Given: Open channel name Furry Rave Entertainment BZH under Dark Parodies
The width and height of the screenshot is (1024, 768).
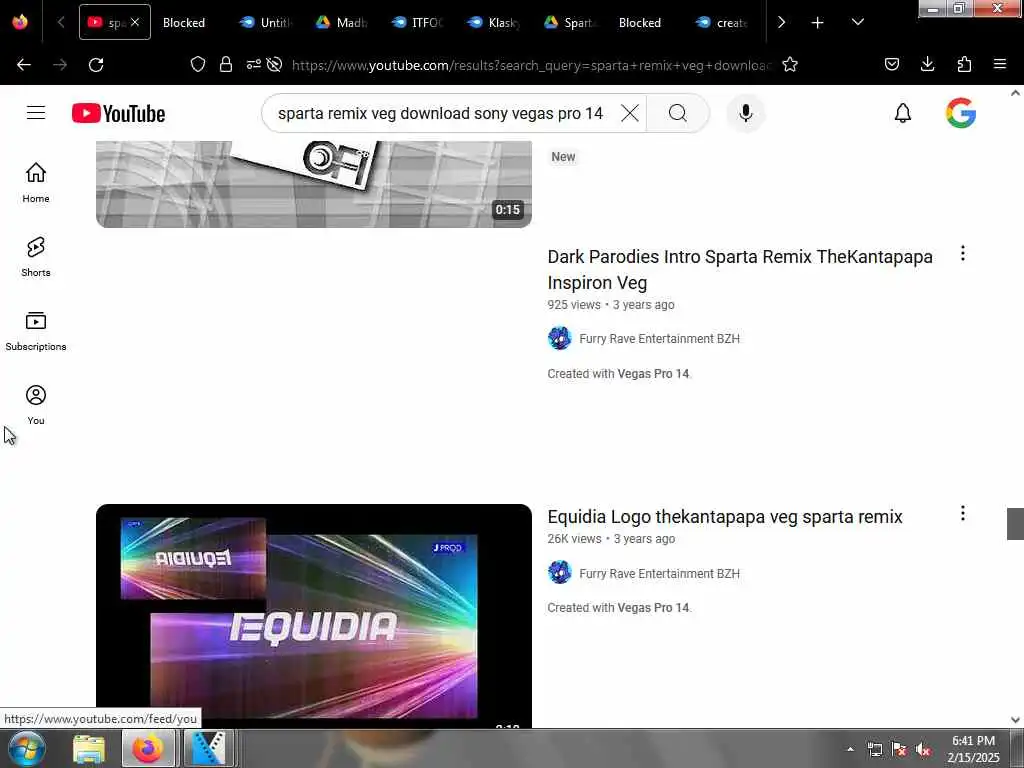Looking at the screenshot, I should 660,338.
